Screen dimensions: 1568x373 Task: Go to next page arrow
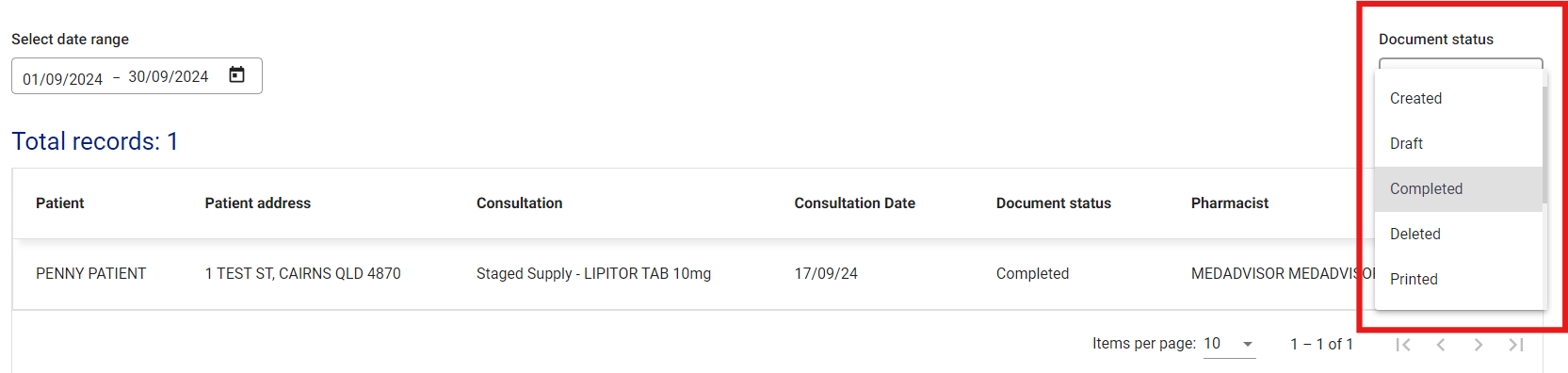(x=1479, y=345)
